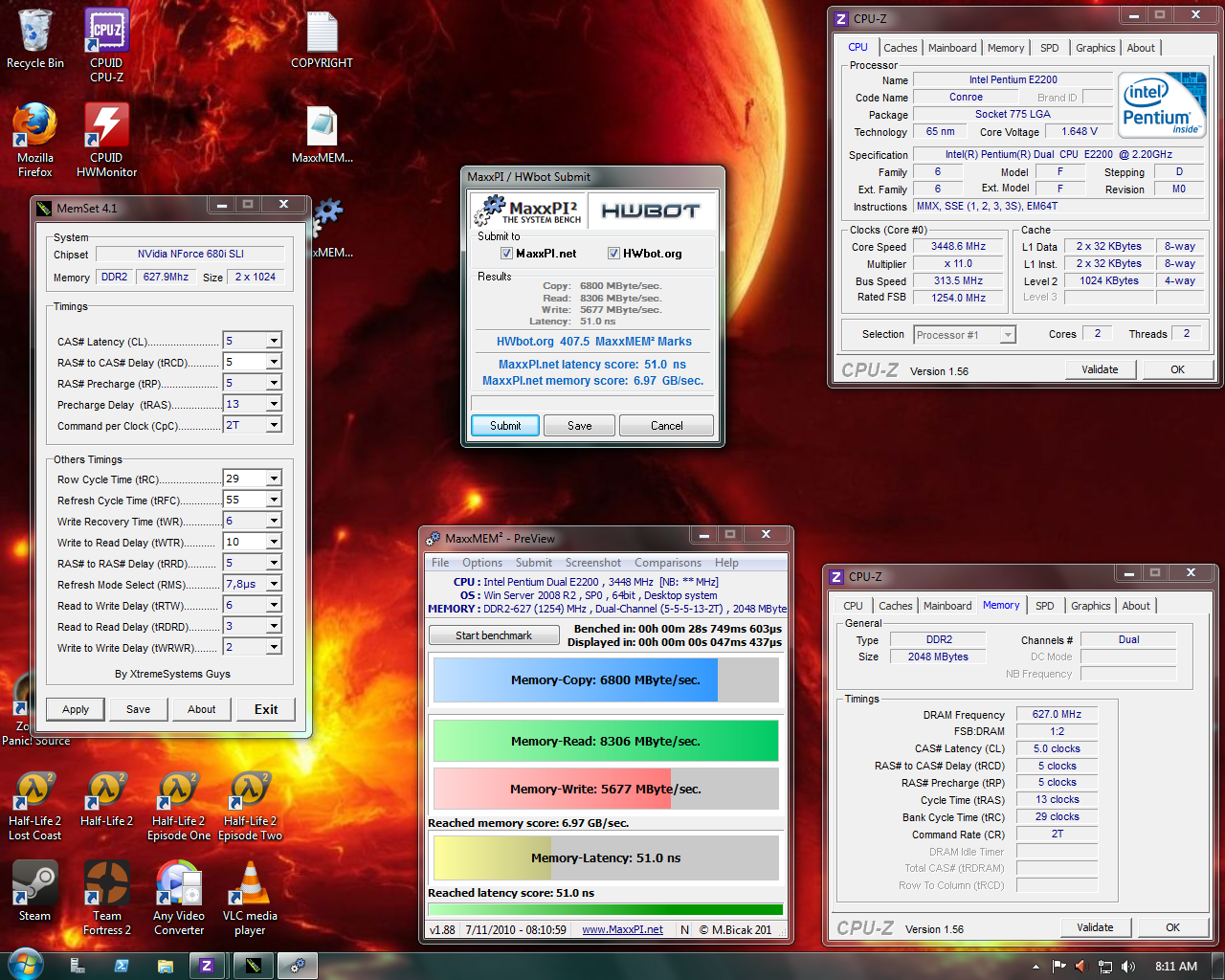Open Graphics tab in bottom CPU-Z window
Viewport: 1225px width, 980px height.
(x=1090, y=606)
